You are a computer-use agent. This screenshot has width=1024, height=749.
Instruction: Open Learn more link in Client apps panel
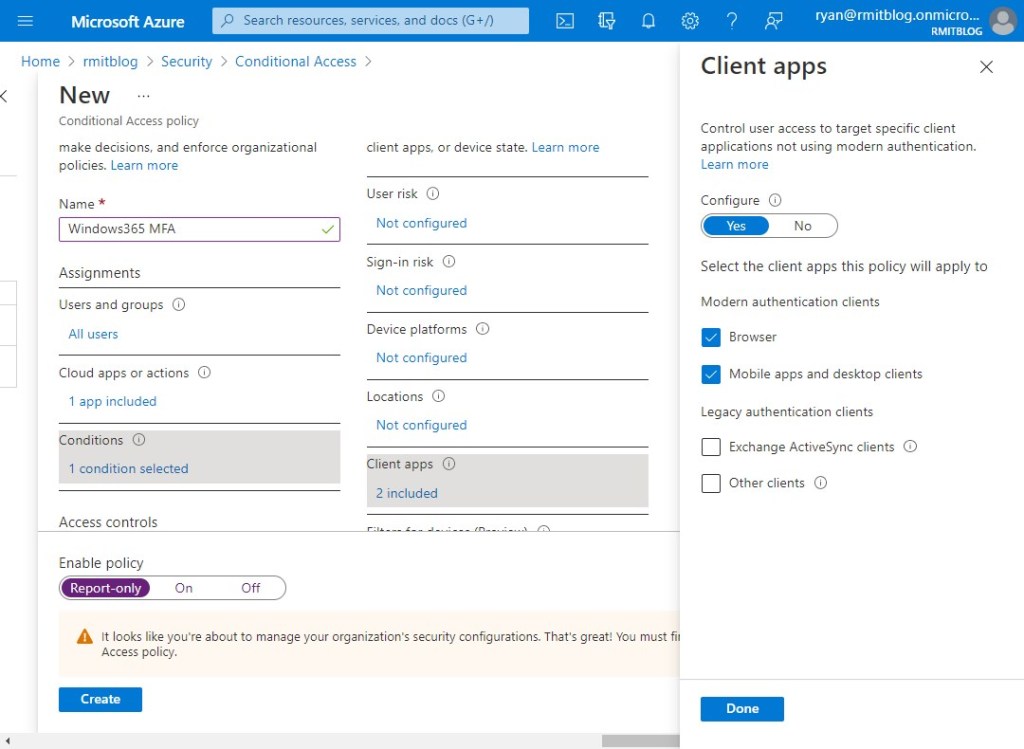pyautogui.click(x=735, y=165)
